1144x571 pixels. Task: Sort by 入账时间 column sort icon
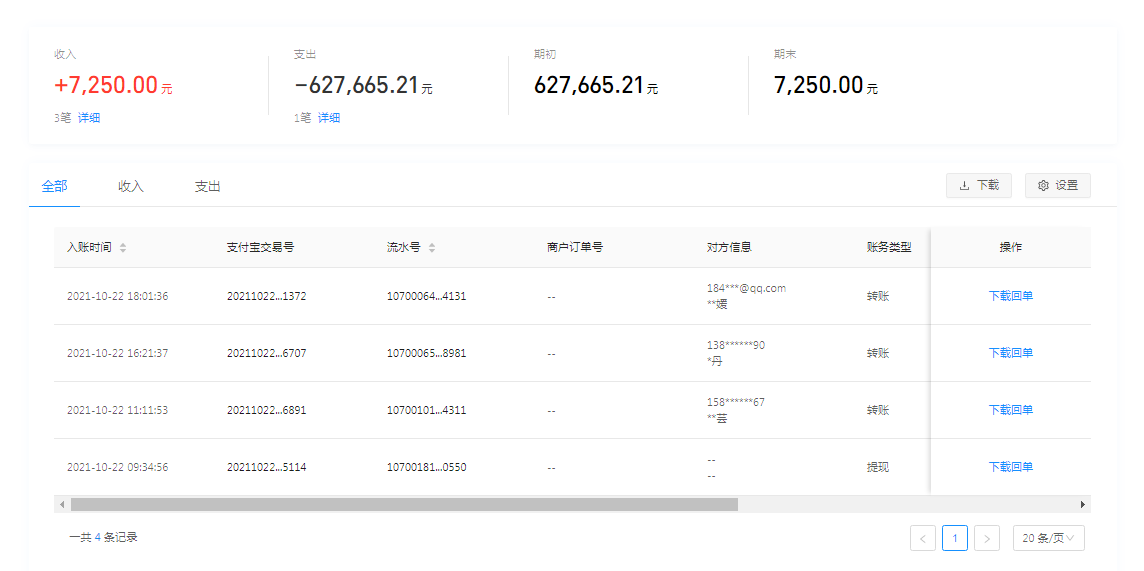[123, 247]
